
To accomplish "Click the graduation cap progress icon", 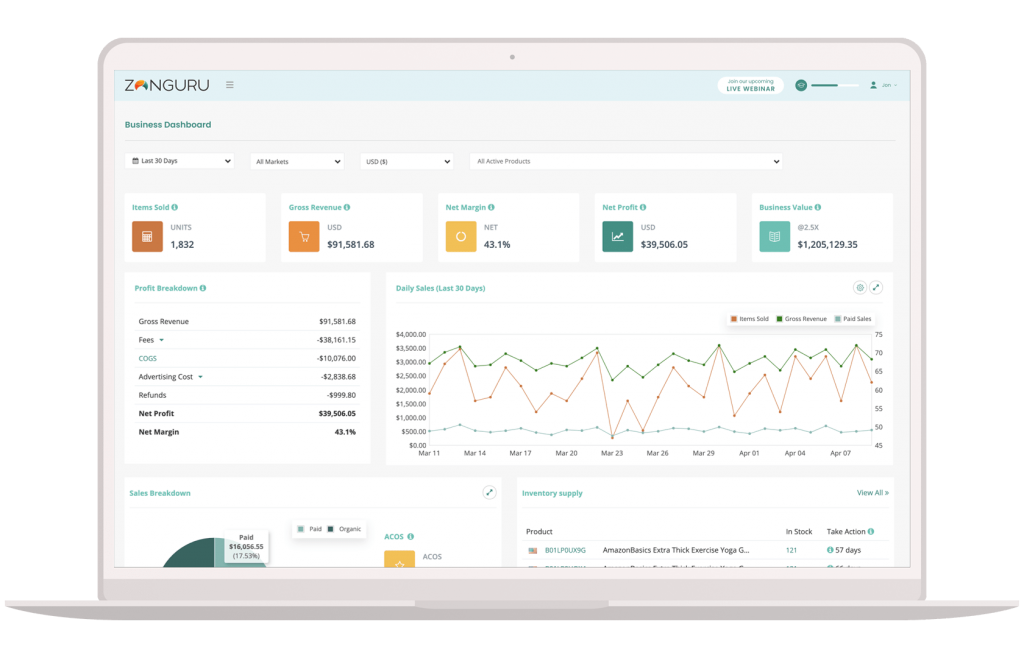I will 801,86.
